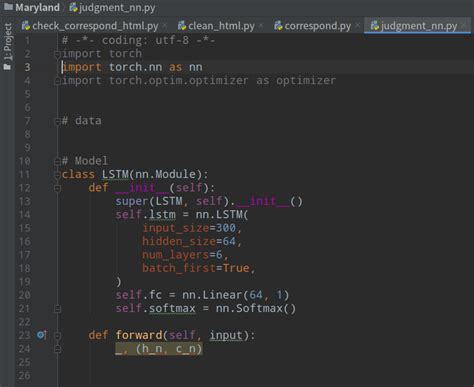The width and height of the screenshot is (474, 387).
Task: Click closing parenthesis on line 19
Action: 118,282
